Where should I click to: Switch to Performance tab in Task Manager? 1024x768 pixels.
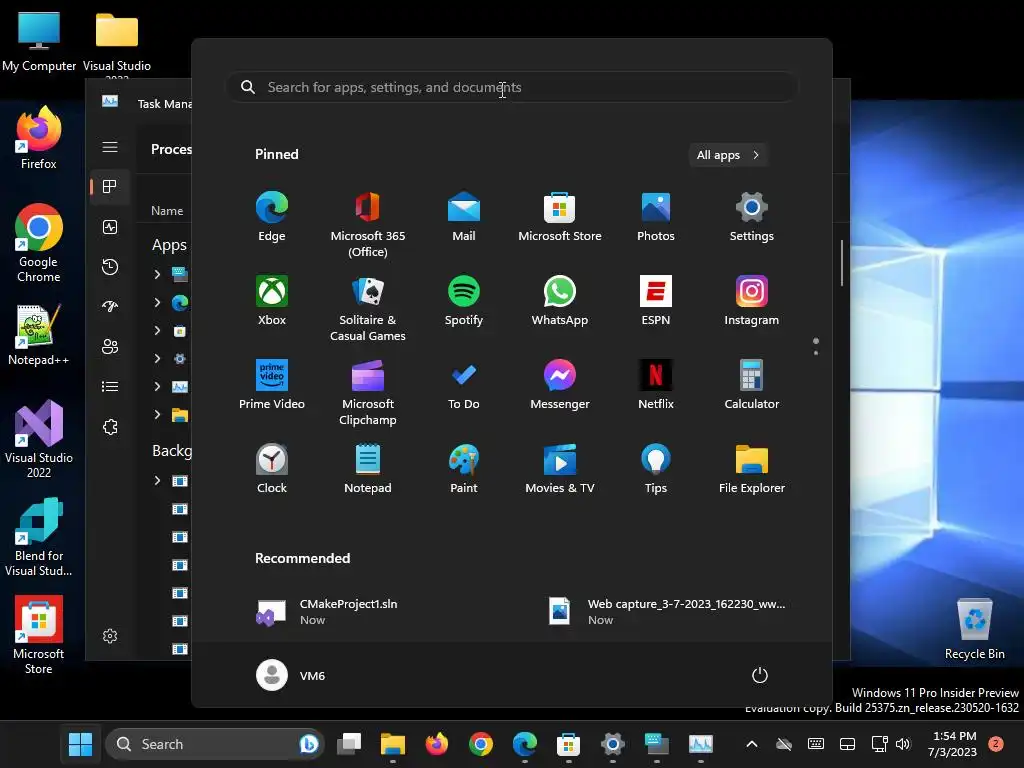[x=110, y=227]
